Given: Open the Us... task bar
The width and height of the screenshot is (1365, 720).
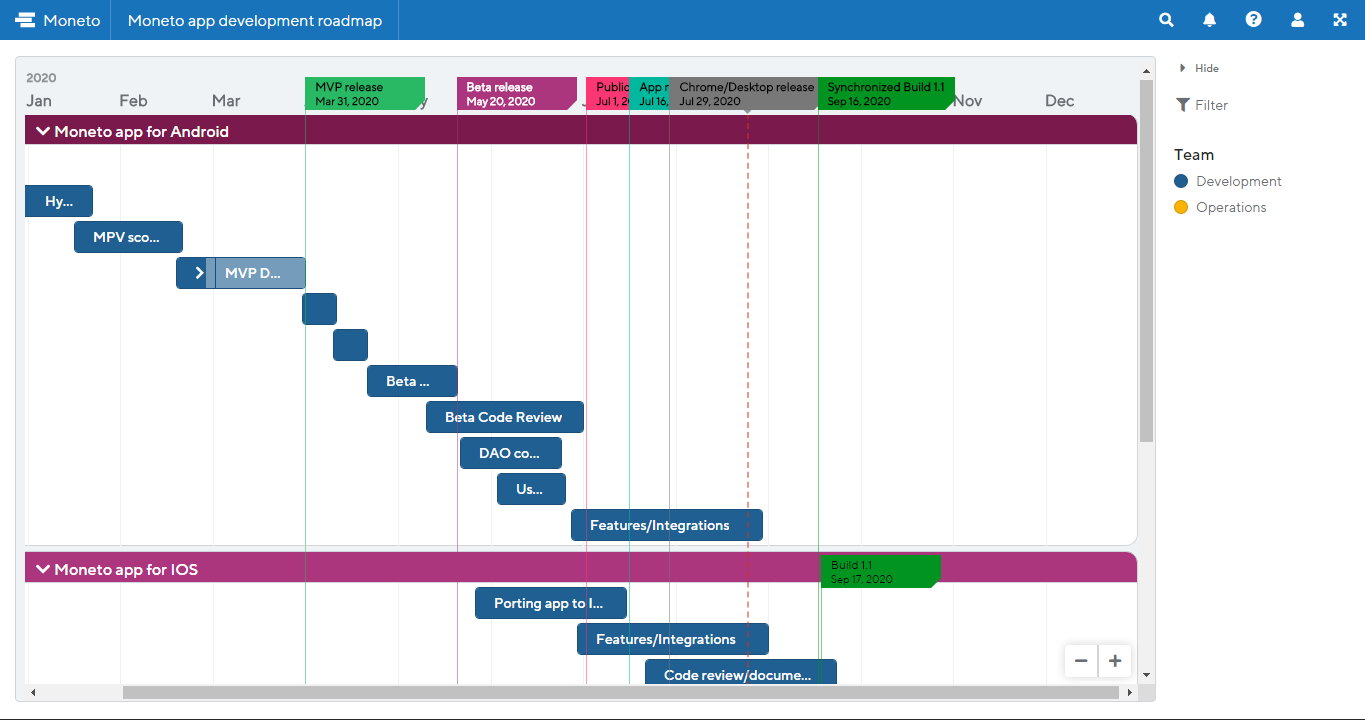Looking at the screenshot, I should [x=531, y=489].
